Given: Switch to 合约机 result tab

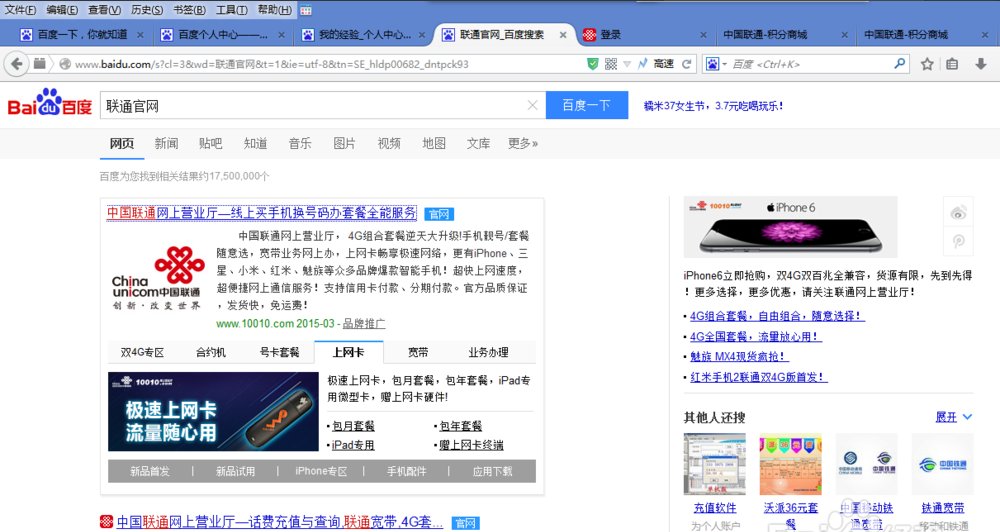Looking at the screenshot, I should [x=211, y=352].
